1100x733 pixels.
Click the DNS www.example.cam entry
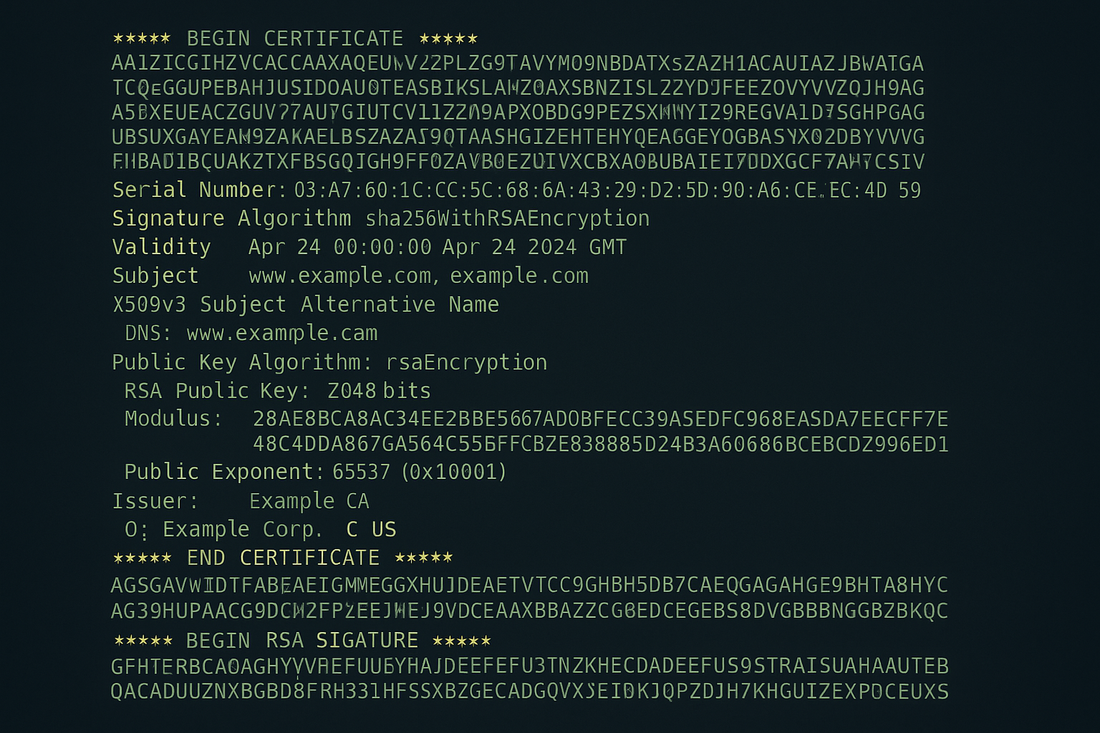pyautogui.click(x=251, y=333)
